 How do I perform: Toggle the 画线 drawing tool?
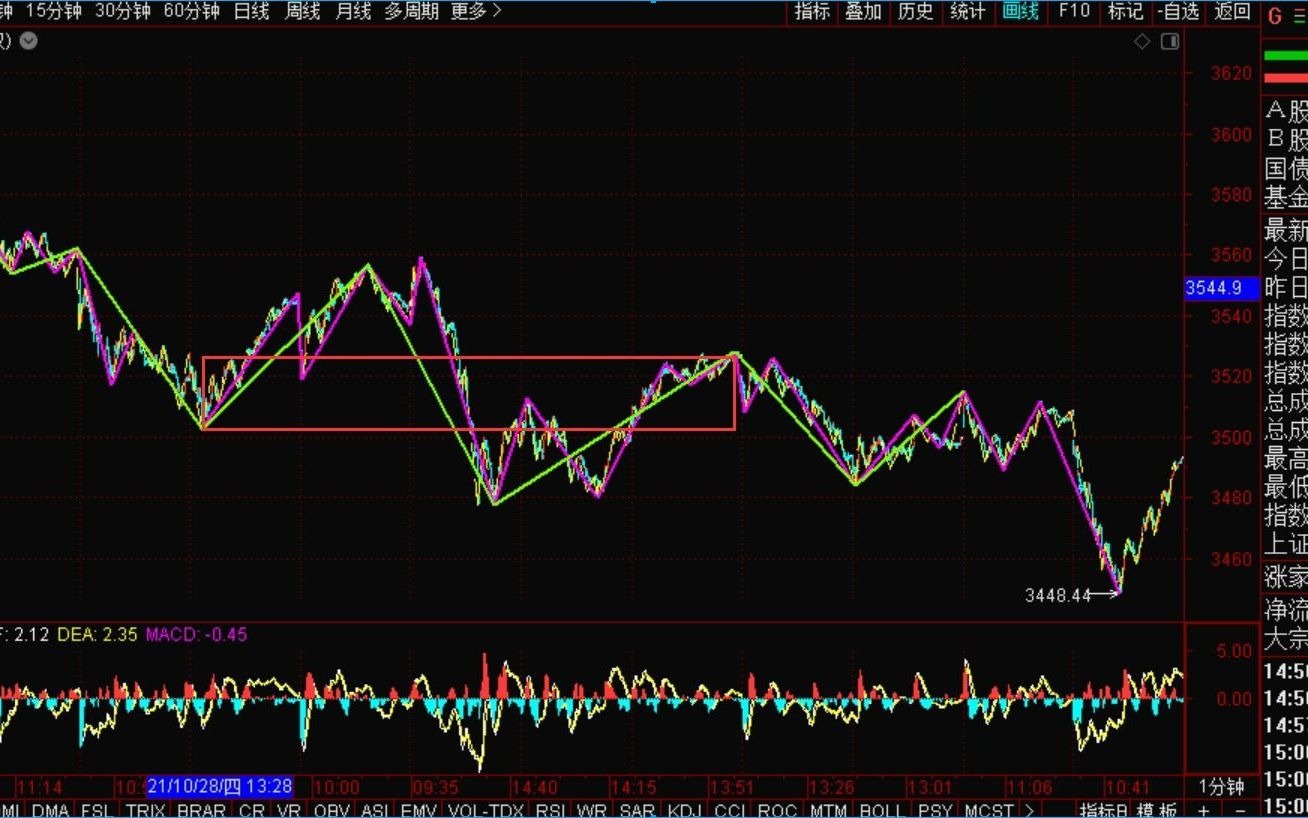(1020, 11)
